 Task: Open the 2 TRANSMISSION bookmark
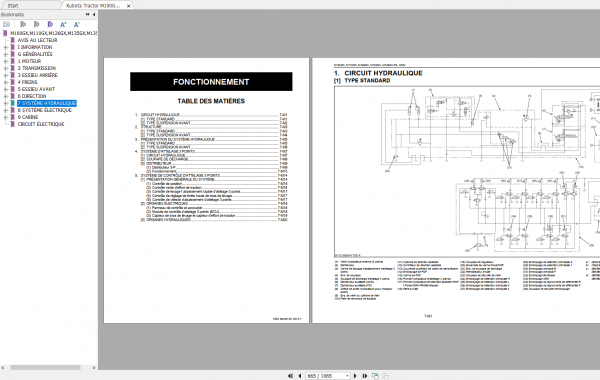tap(36, 68)
